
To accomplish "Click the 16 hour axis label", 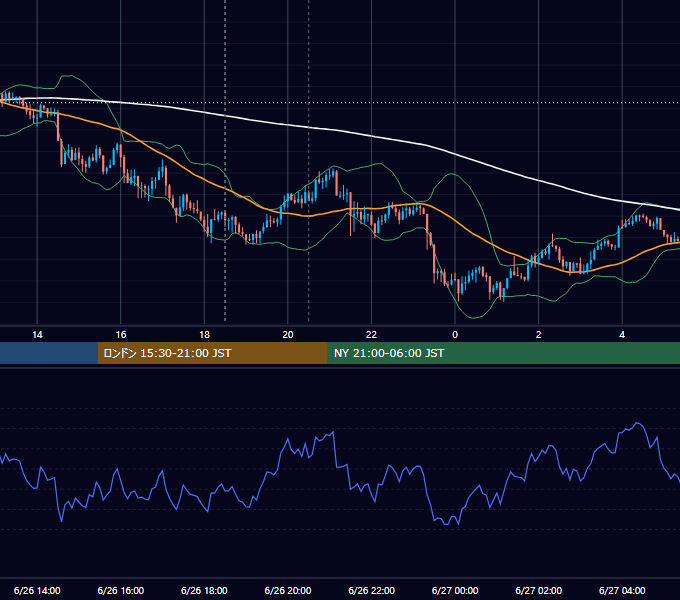I will [x=121, y=335].
